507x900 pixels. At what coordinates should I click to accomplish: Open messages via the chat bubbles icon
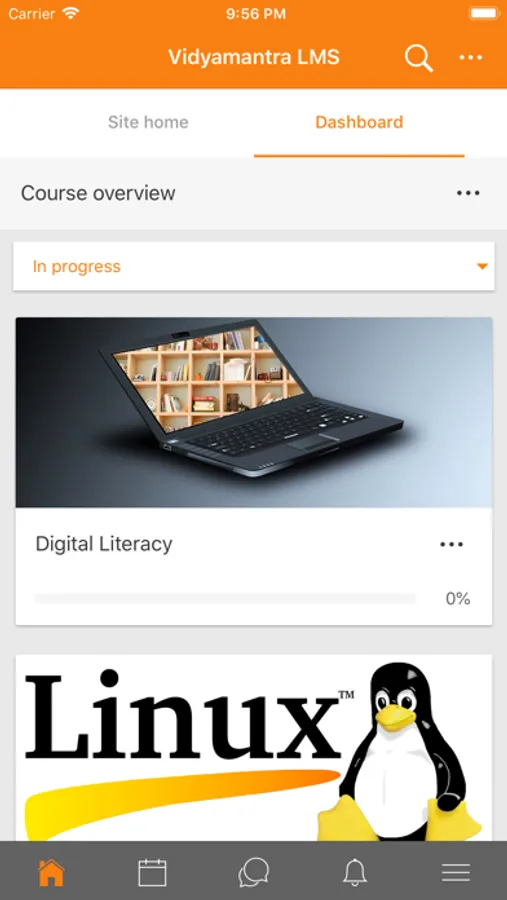pos(253,872)
